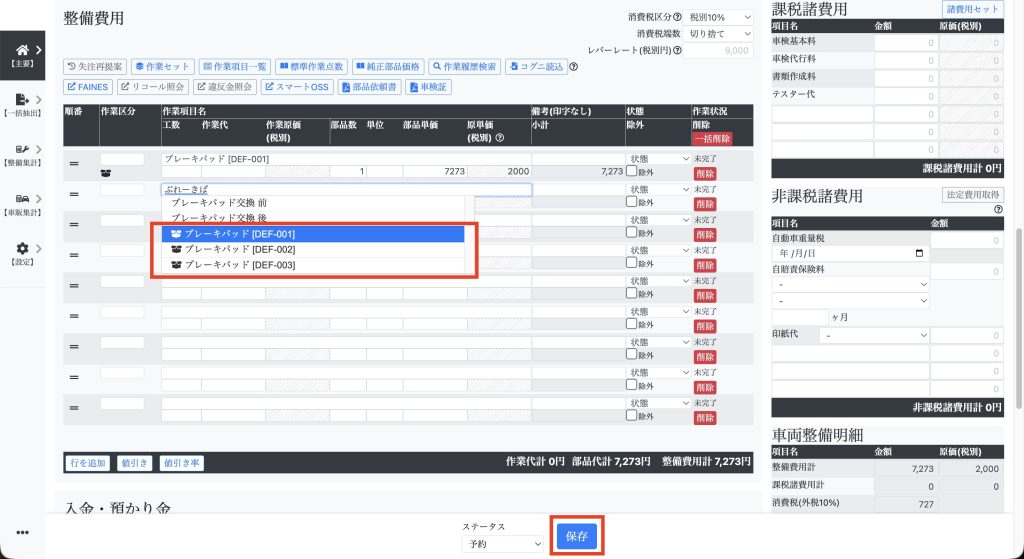Open 状態 dropdown for ぶれーきぱ row
The width and height of the screenshot is (1024, 559).
click(x=658, y=189)
